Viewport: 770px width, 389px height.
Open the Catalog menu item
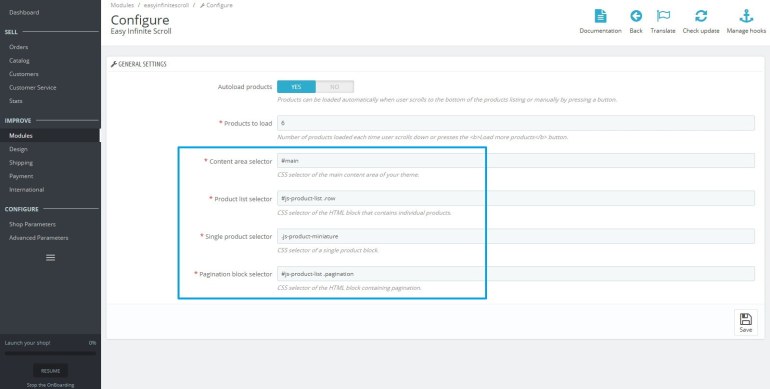(x=19, y=60)
